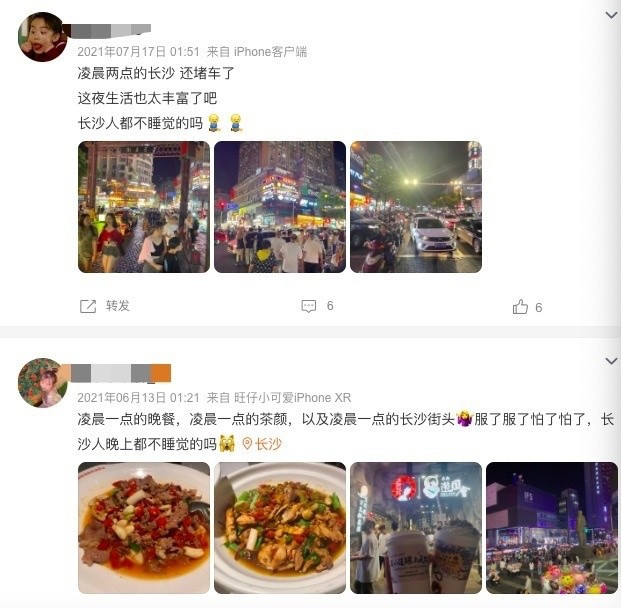This screenshot has height=608, width=622.
Task: Open the traffic jam white car photo
Action: tap(416, 207)
